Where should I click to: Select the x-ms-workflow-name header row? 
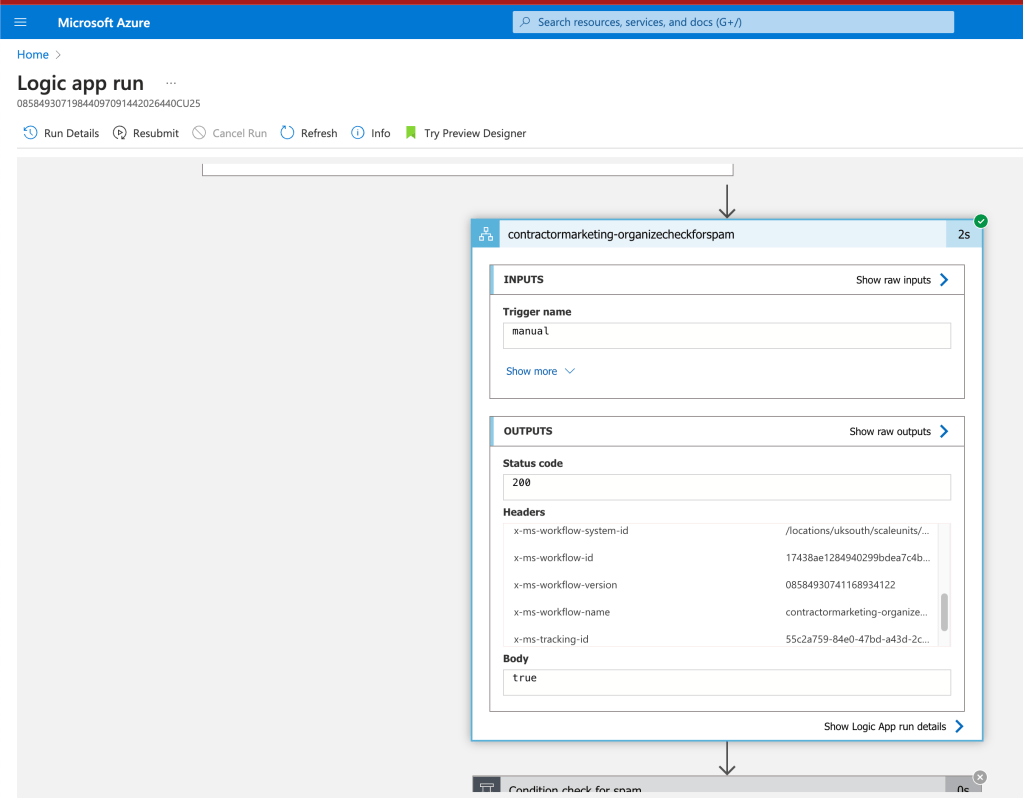tap(722, 612)
